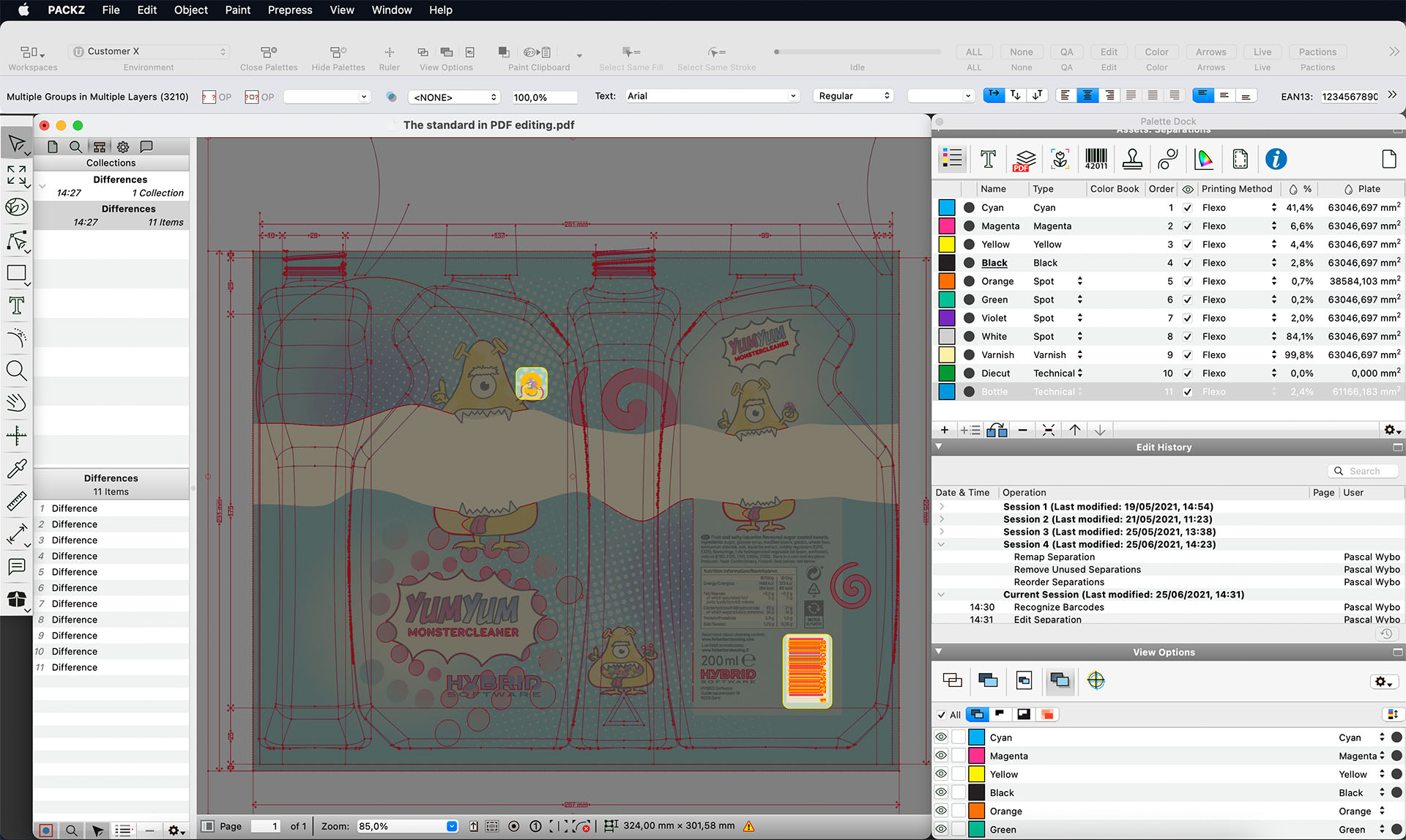Open the search tab icon in Collections panel

coord(75,146)
